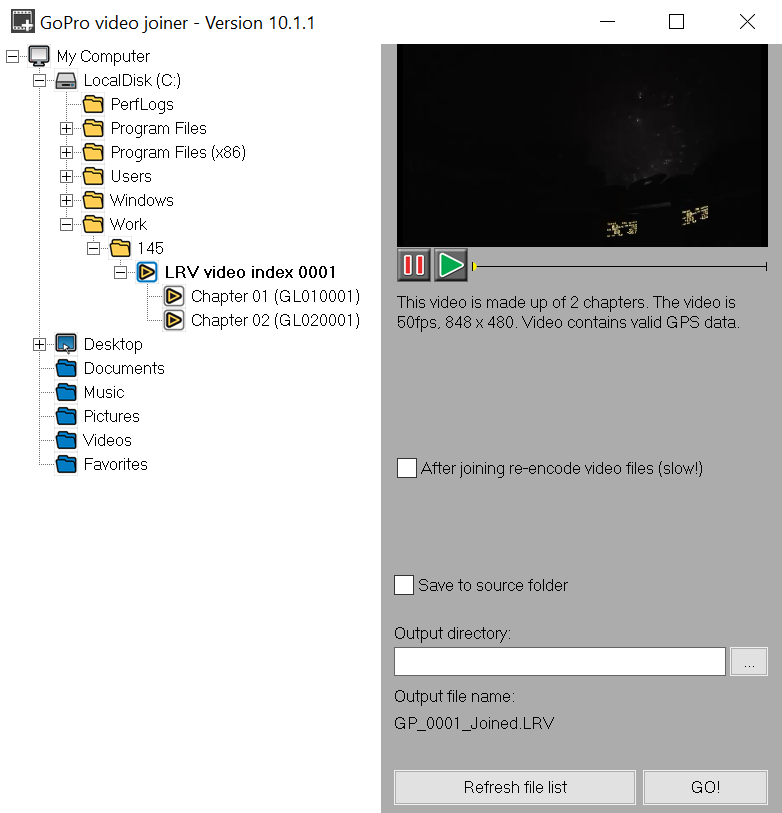This screenshot has width=782, height=813.
Task: Click the Refresh file list button
Action: (515, 787)
